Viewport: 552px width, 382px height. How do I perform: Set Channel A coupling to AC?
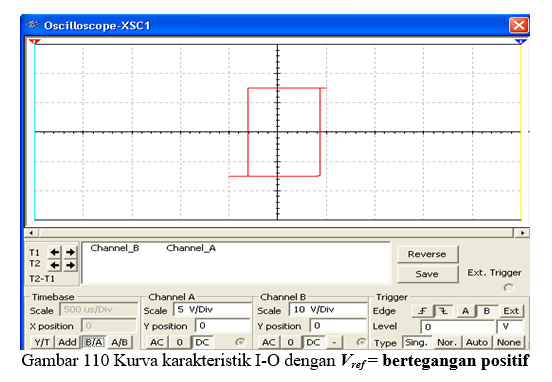pos(157,342)
